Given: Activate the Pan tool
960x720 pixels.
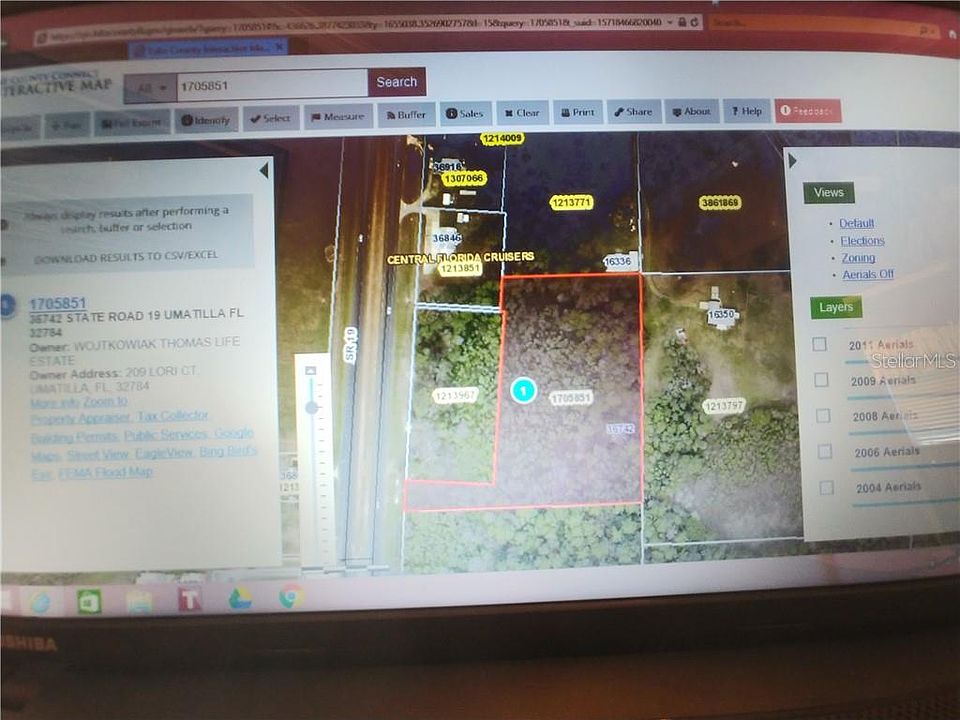Looking at the screenshot, I should [x=67, y=126].
